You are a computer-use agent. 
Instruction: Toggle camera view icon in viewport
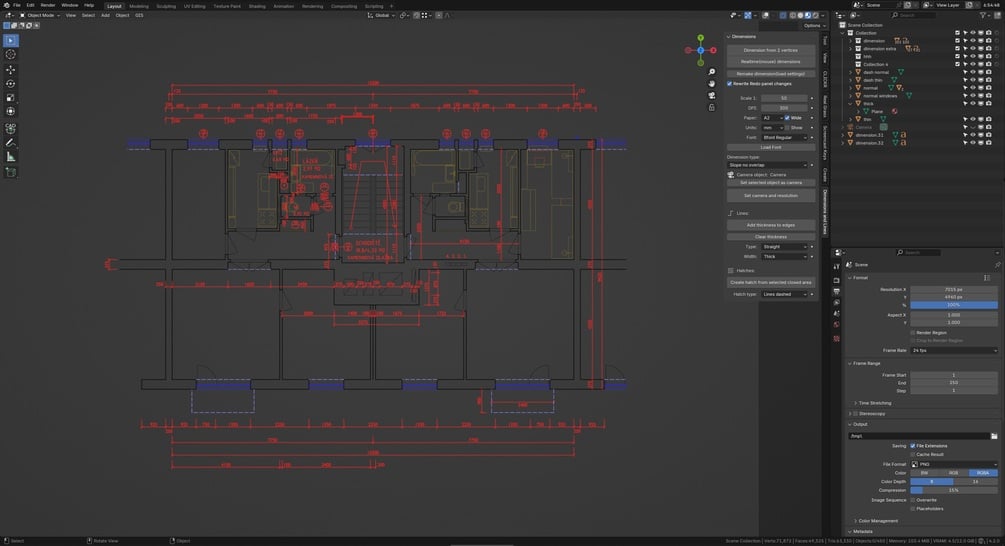[711, 95]
